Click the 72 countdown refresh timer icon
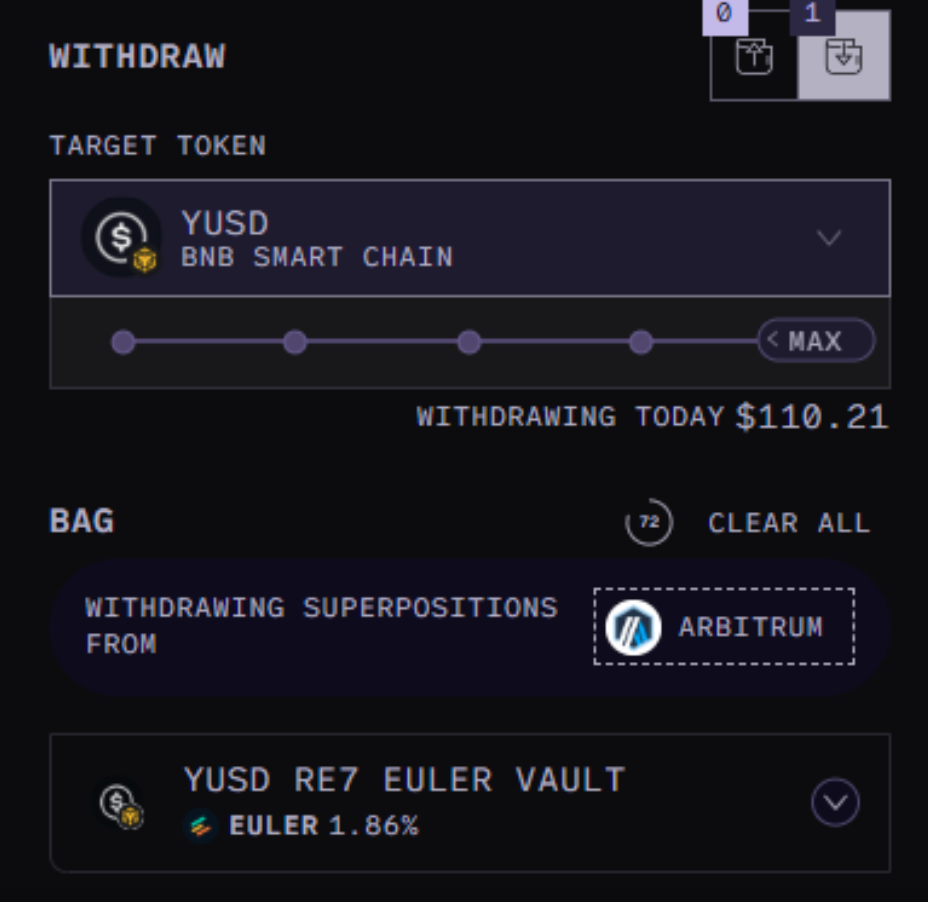The width and height of the screenshot is (928, 902). pos(649,522)
